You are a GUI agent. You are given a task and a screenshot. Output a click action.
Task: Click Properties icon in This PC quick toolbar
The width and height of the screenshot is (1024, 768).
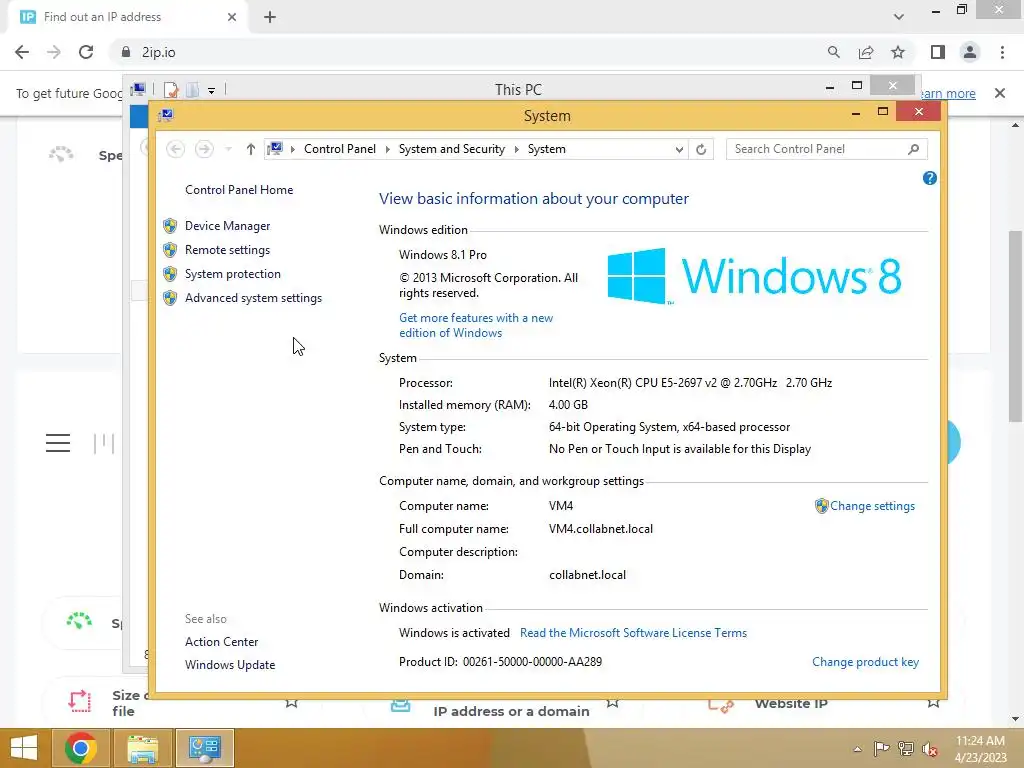(x=171, y=89)
